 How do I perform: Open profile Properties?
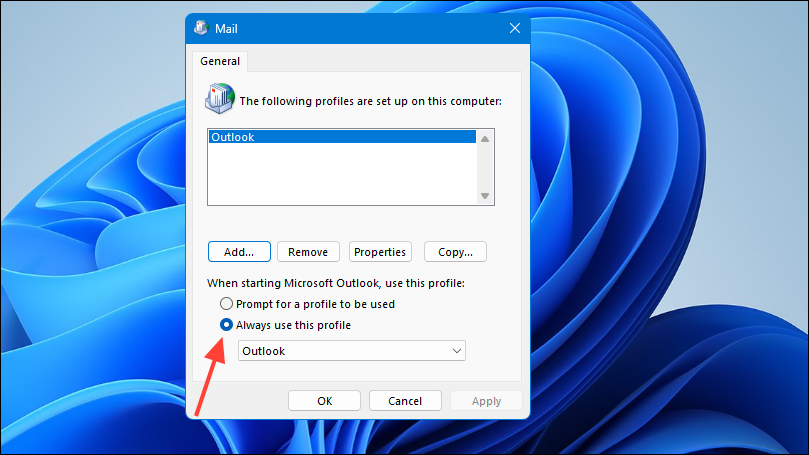pyautogui.click(x=380, y=252)
